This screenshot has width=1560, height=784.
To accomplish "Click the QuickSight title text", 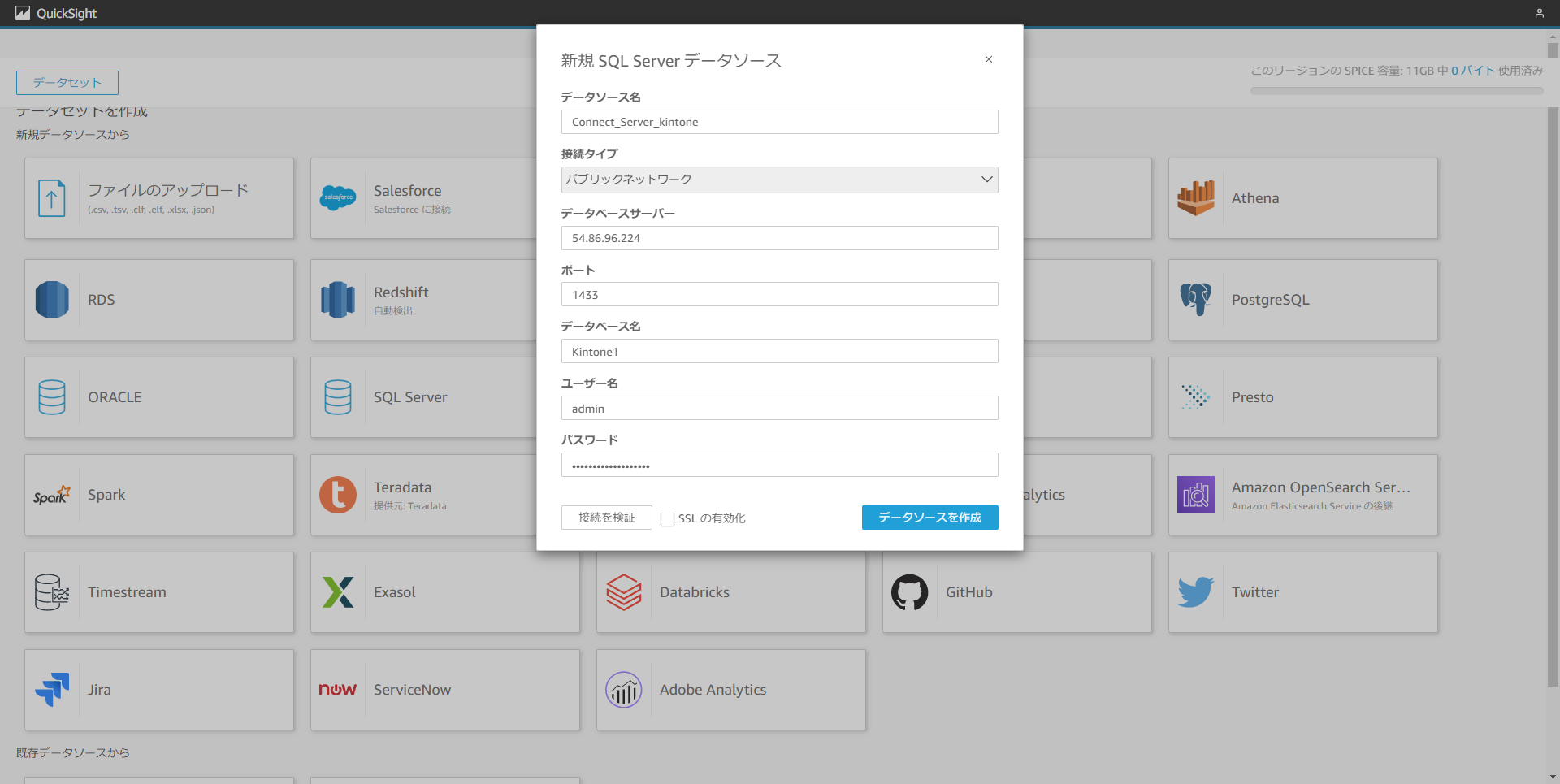I will tap(67, 13).
